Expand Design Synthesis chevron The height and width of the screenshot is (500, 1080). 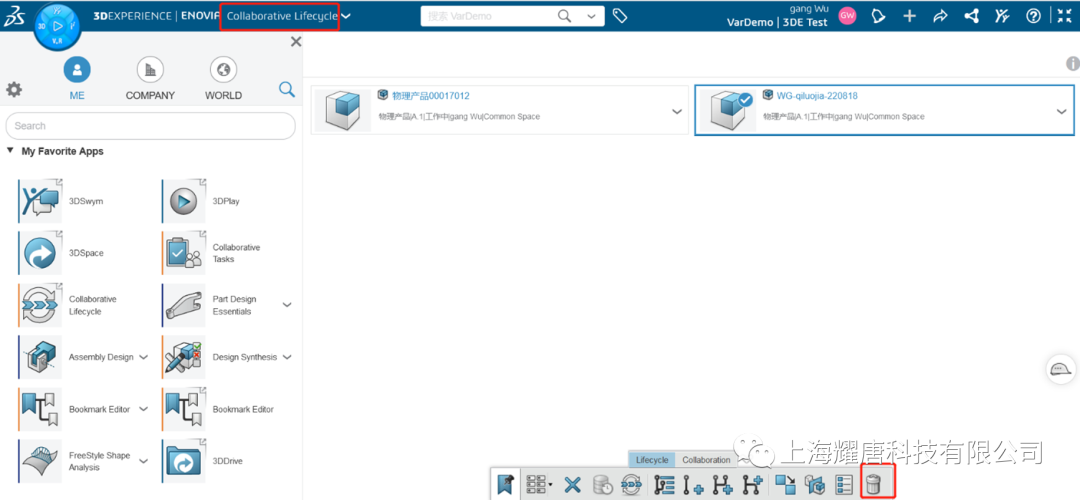pos(287,357)
